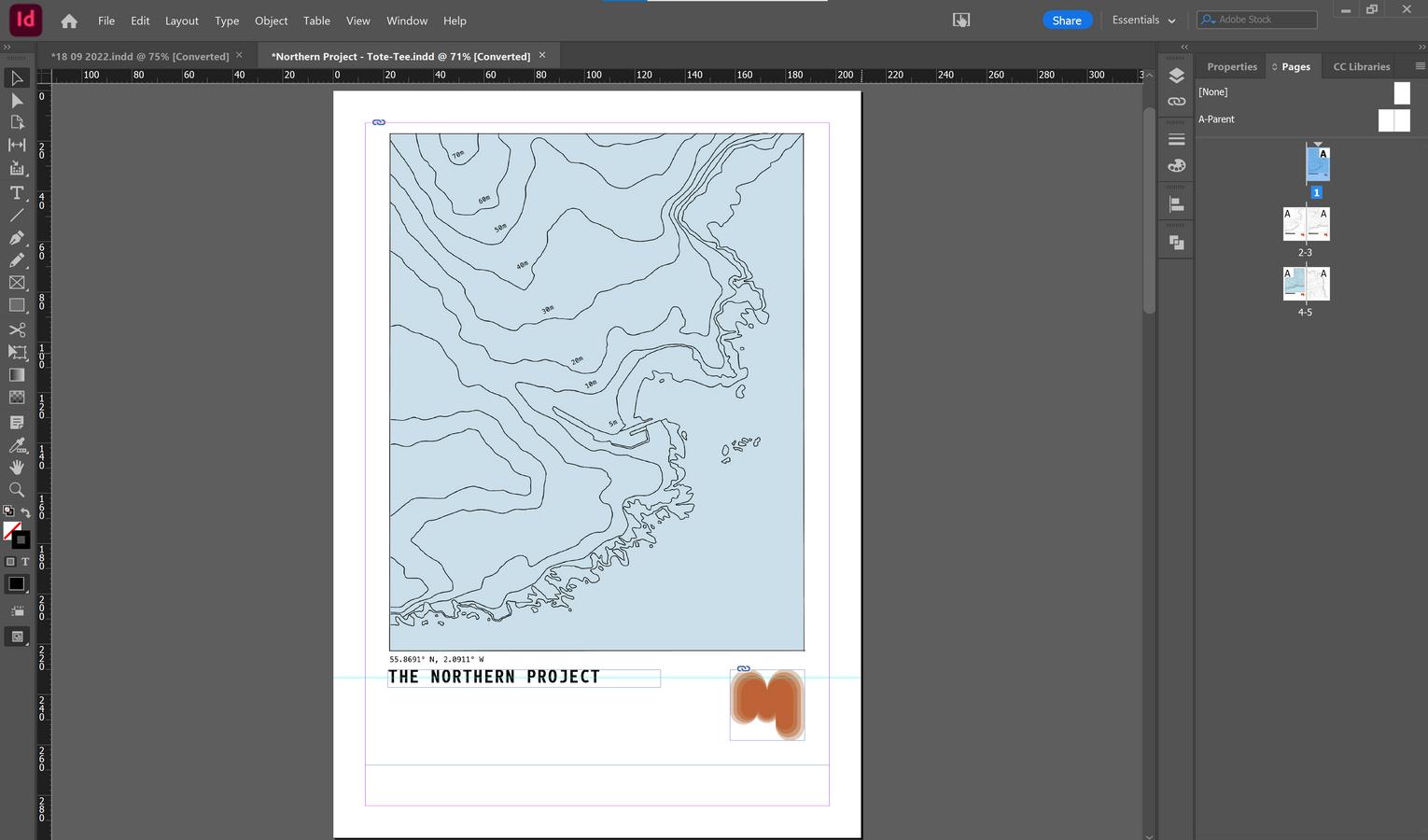Open the Links panel icon
Viewport: 1428px width, 840px height.
click(x=1176, y=101)
